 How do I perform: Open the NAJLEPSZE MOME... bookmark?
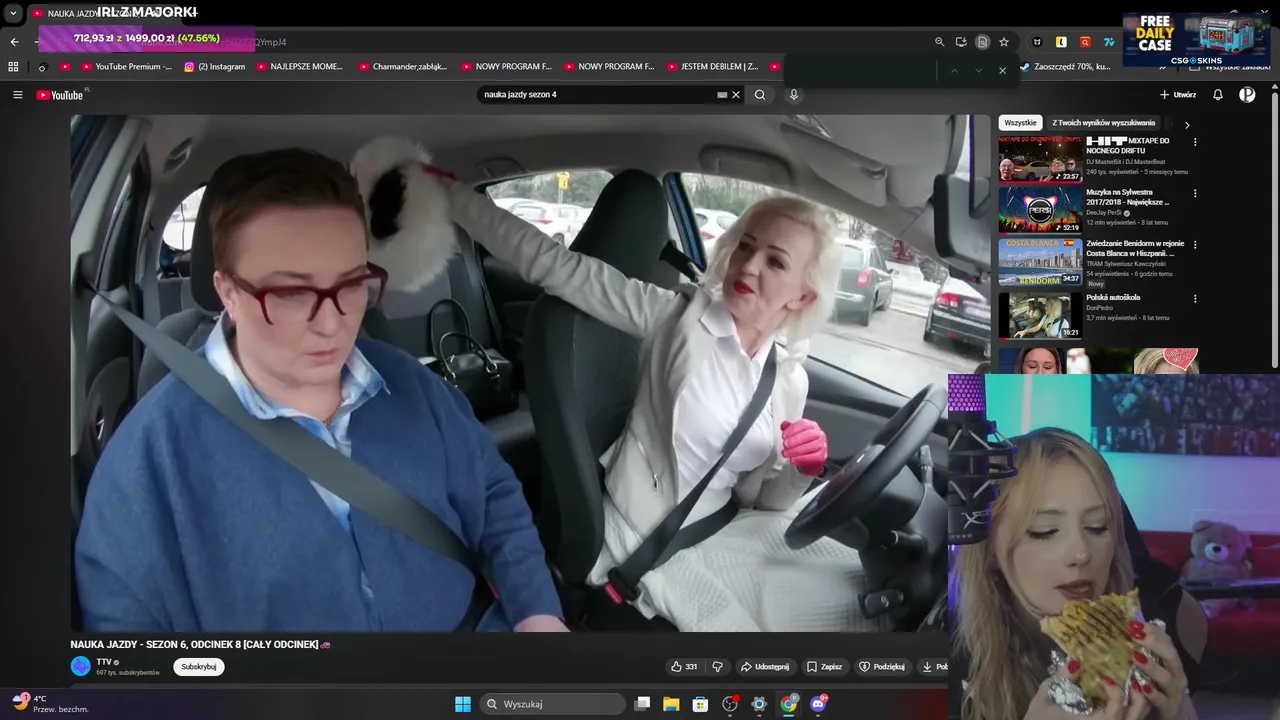[299, 67]
